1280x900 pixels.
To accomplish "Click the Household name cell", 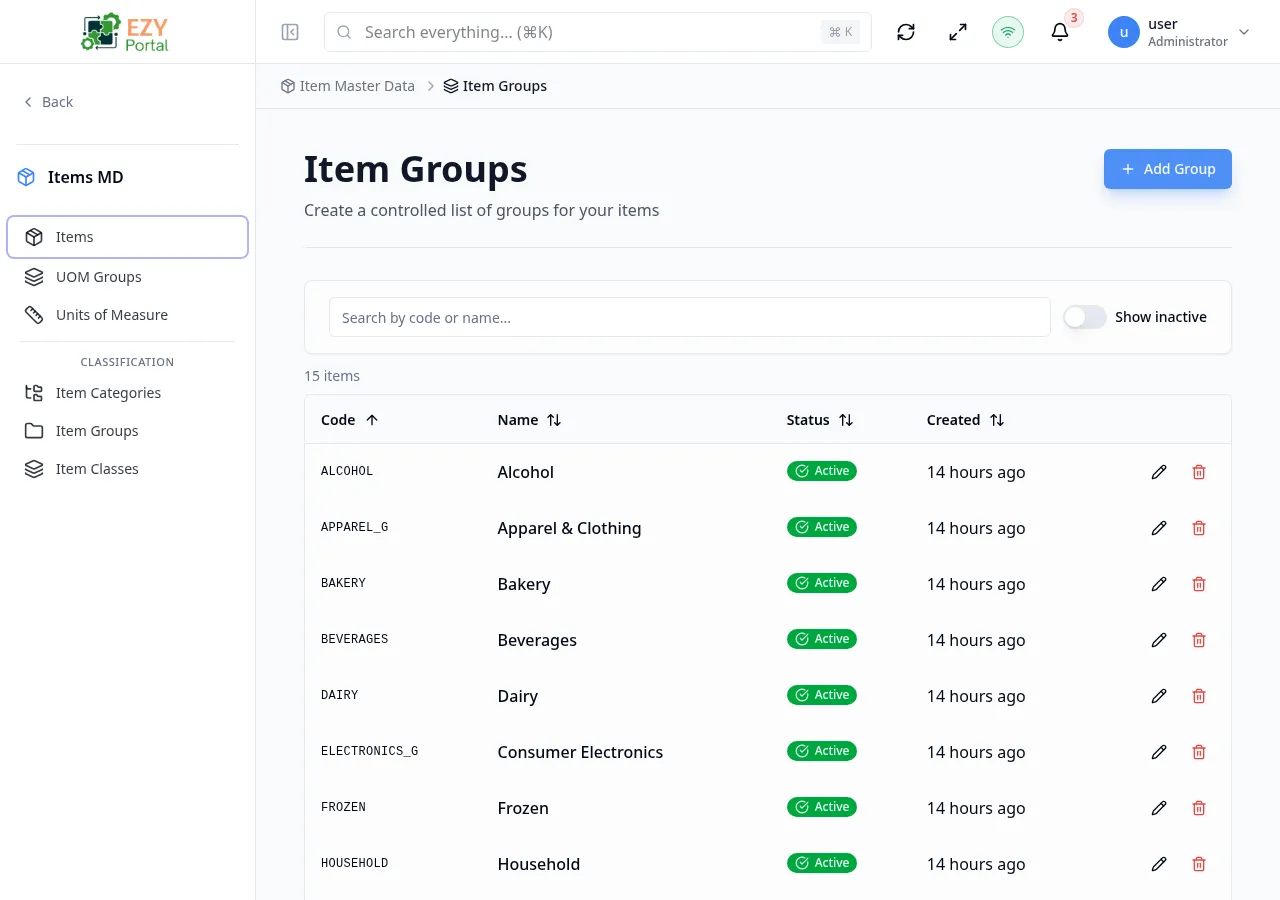I will tap(539, 864).
